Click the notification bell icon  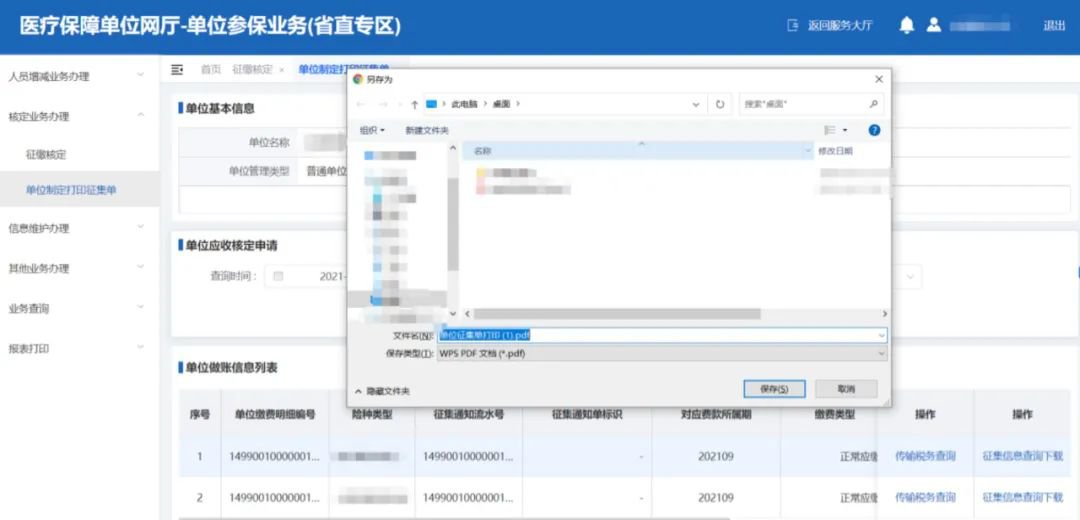pyautogui.click(x=906, y=26)
